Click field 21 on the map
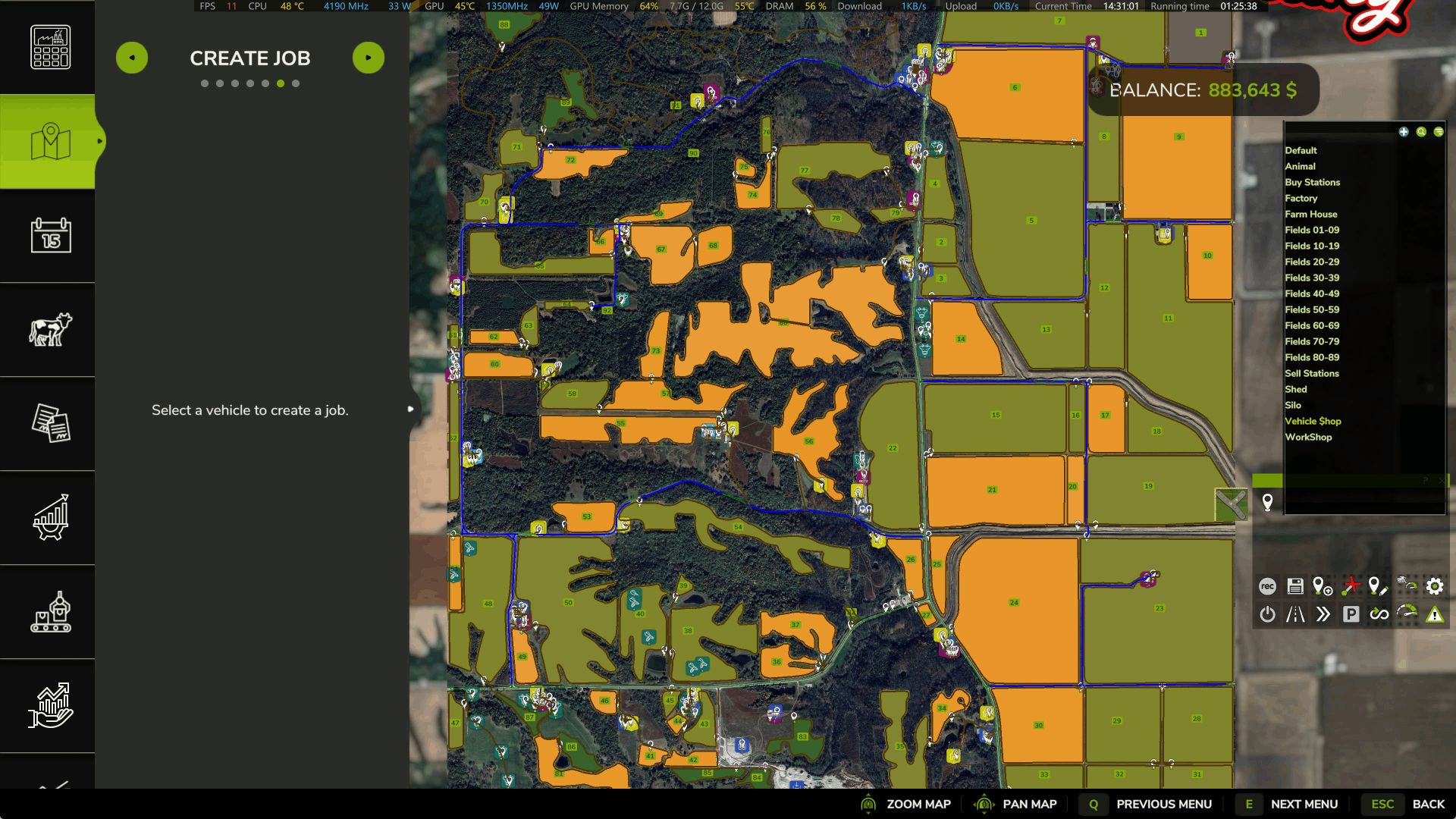Viewport: 1456px width, 819px height. pos(992,490)
